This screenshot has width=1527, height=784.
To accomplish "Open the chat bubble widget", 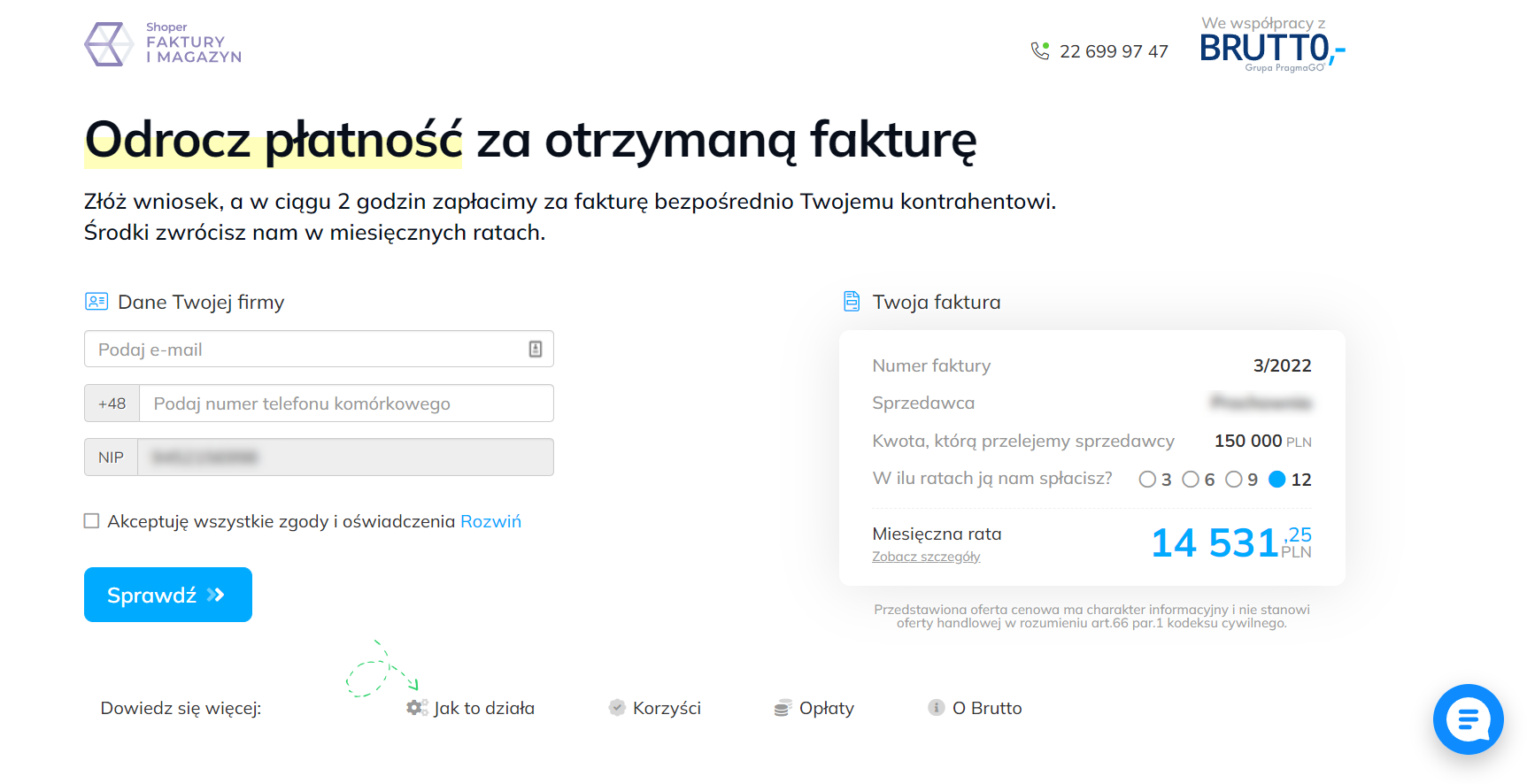I will tap(1468, 719).
